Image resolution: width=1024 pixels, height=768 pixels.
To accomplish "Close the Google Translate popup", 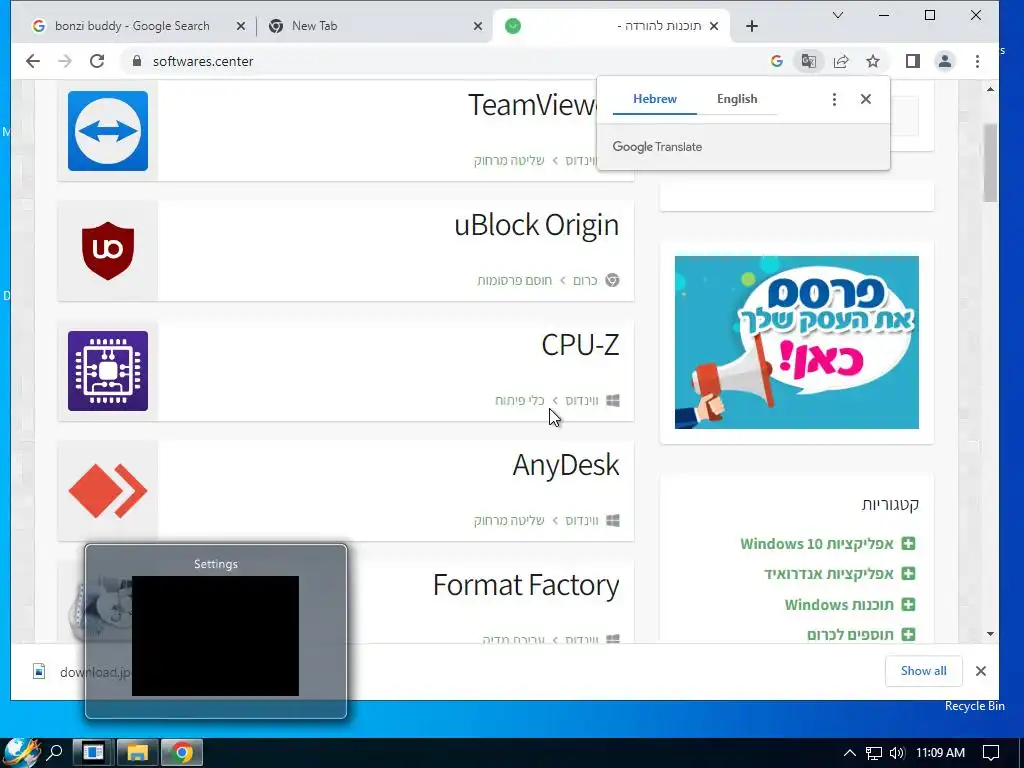I will 866,99.
